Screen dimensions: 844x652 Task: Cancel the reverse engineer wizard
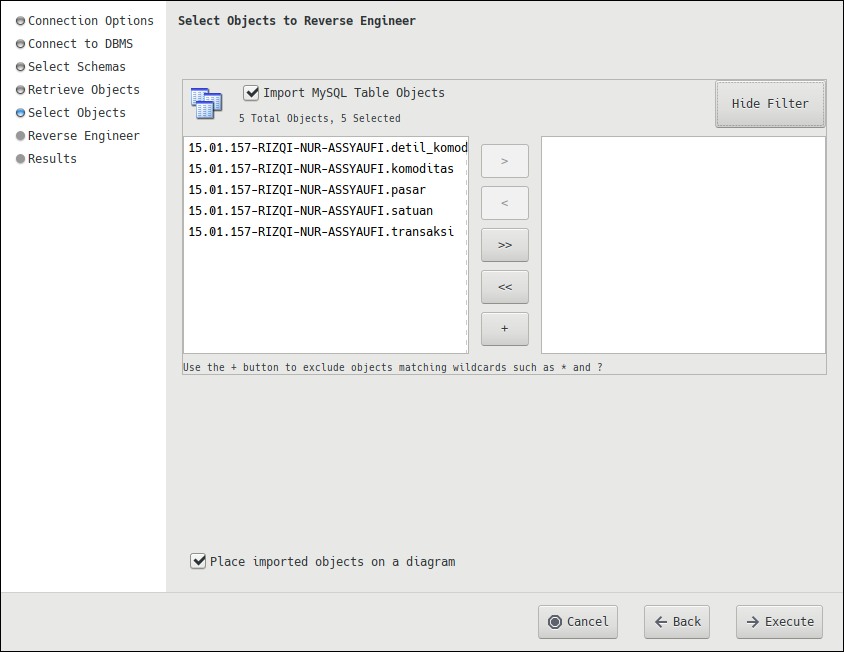click(x=577, y=622)
